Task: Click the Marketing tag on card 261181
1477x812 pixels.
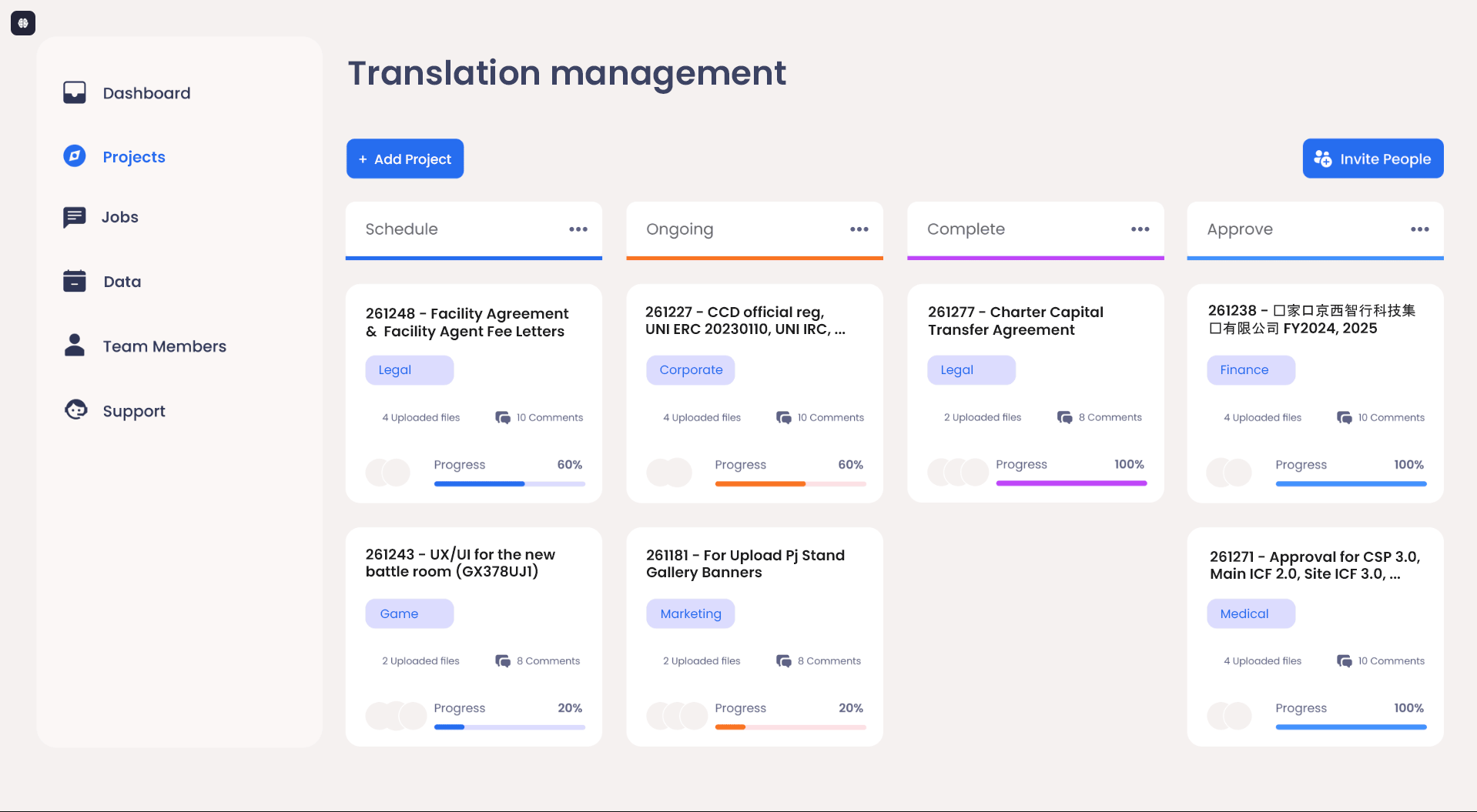Action: tap(691, 613)
